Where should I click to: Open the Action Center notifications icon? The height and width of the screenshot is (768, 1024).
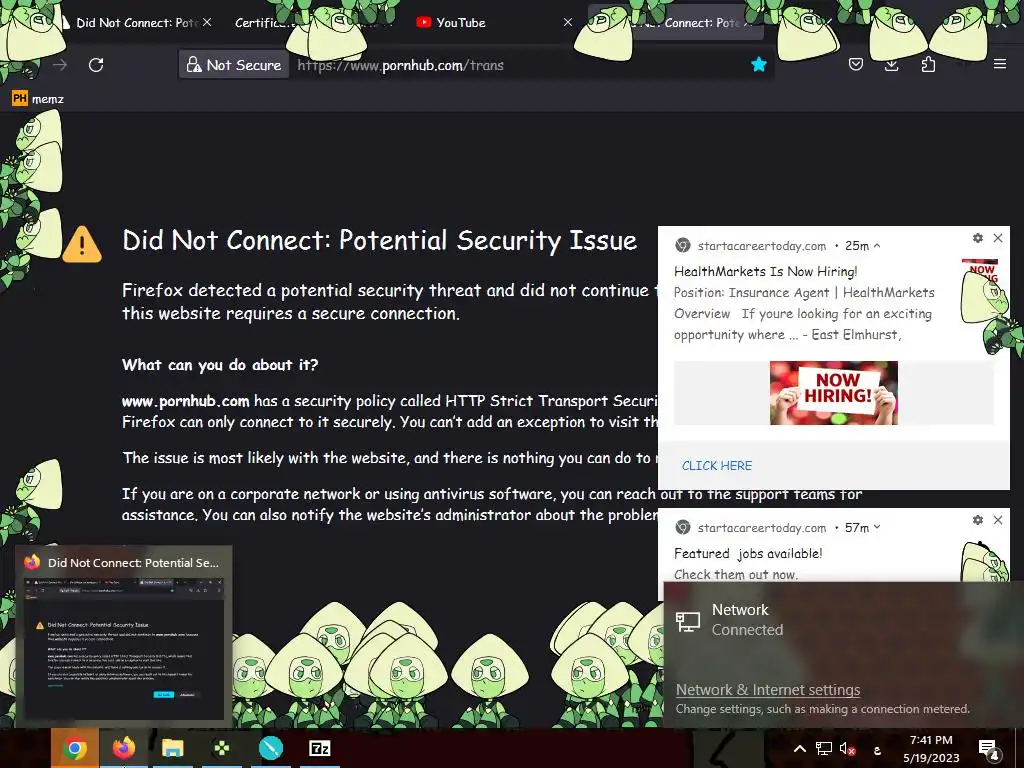(x=988, y=749)
